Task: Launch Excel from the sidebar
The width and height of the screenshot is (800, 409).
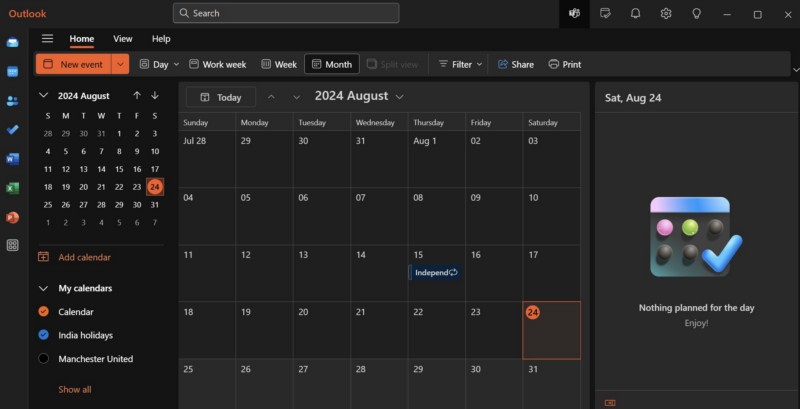Action: tap(13, 188)
